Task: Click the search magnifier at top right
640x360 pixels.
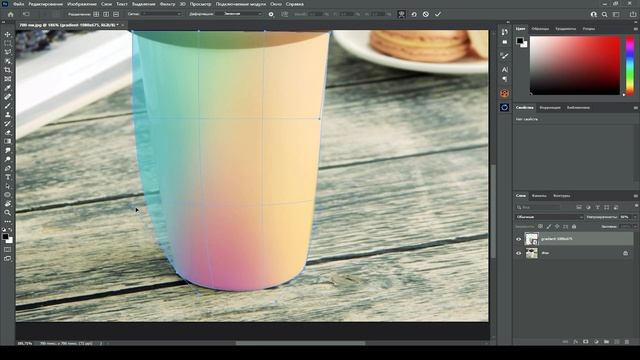Action: pyautogui.click(x=604, y=14)
